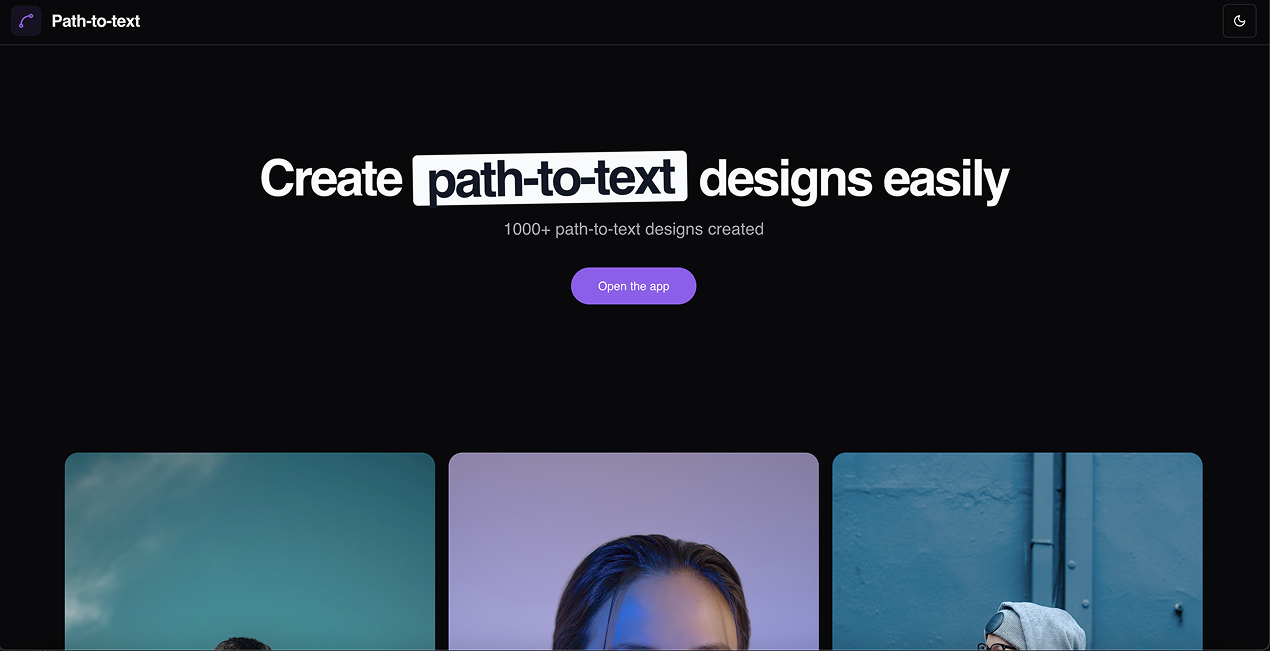Select the rightmost blue-wall hoodie design
This screenshot has width=1270, height=651.
coord(1017,550)
